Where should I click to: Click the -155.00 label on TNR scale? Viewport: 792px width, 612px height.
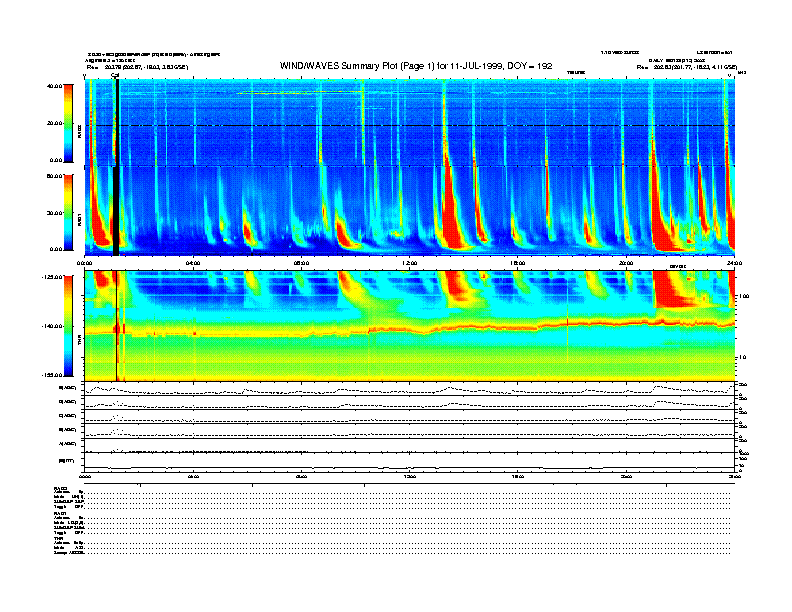(52, 375)
